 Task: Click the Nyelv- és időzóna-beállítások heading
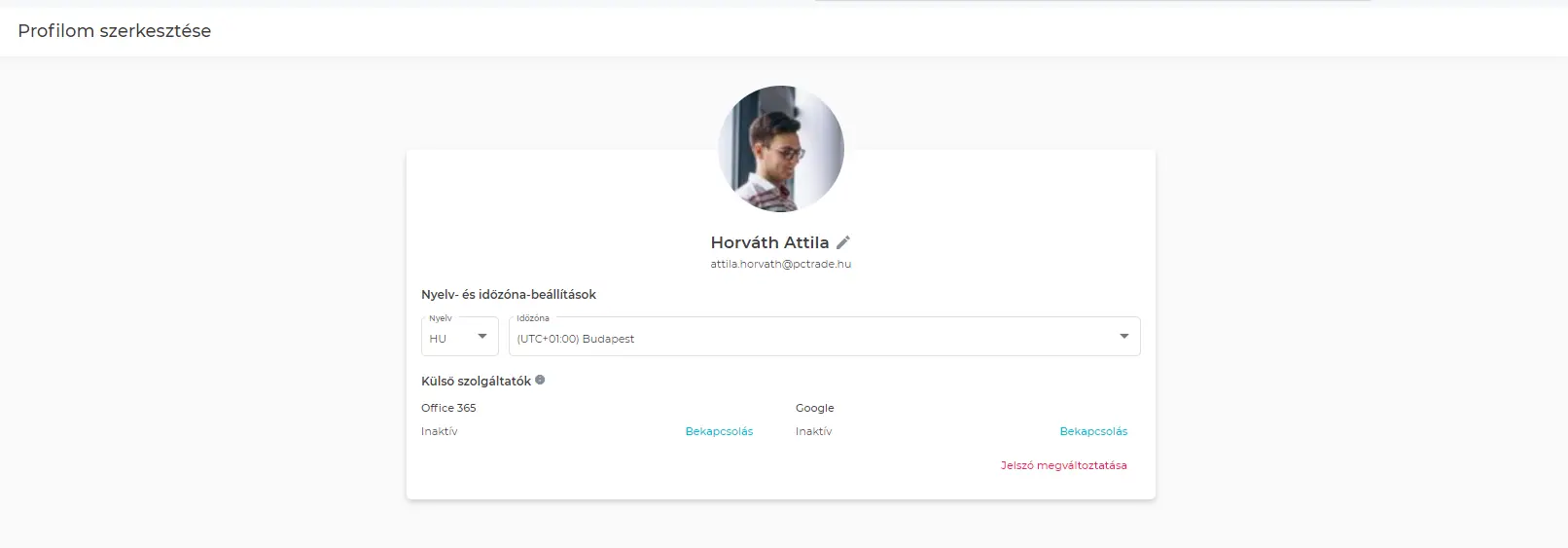click(x=509, y=294)
